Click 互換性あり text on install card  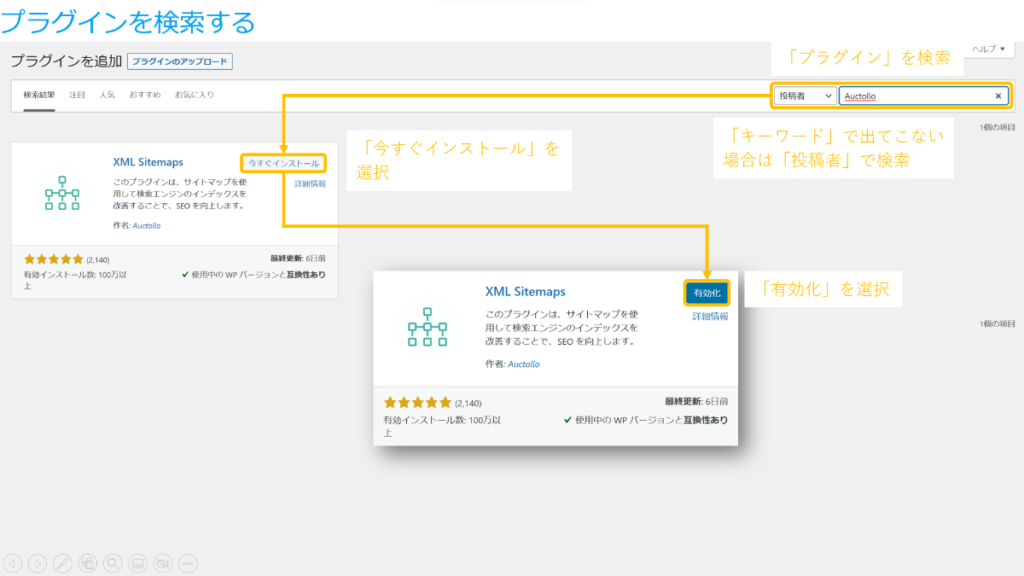click(x=306, y=275)
